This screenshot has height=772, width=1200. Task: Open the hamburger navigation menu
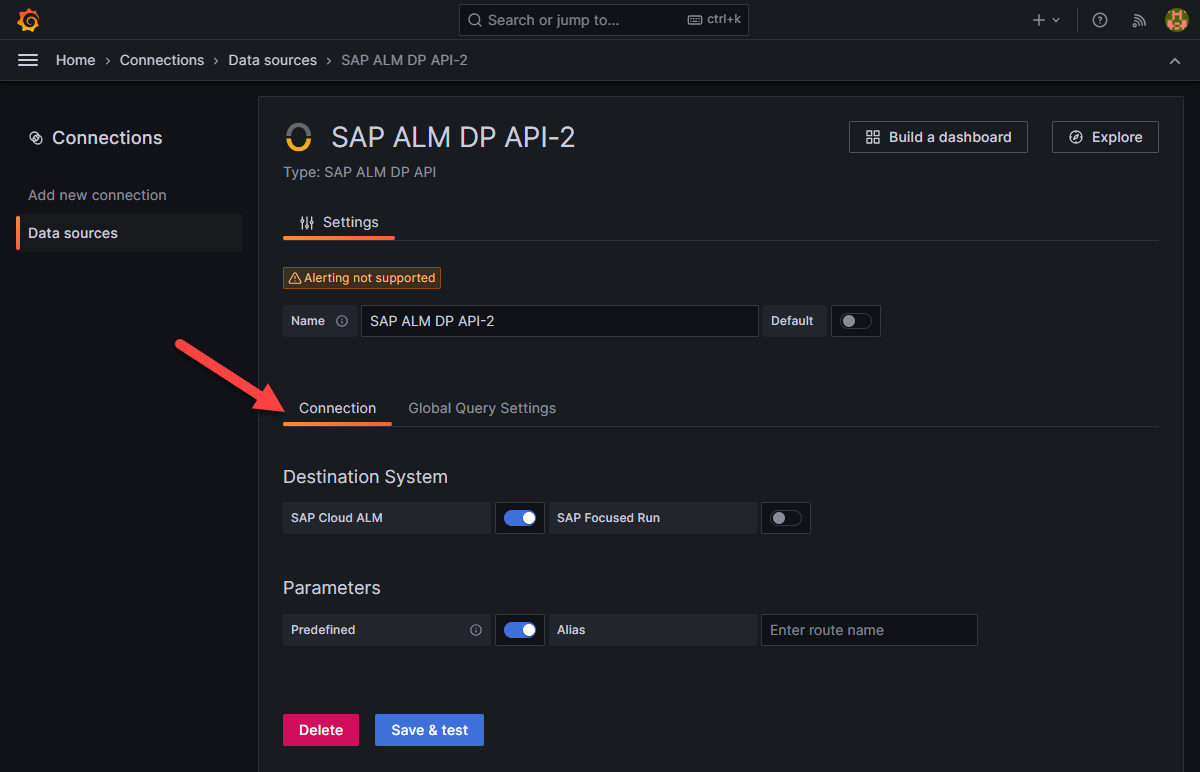[x=28, y=60]
